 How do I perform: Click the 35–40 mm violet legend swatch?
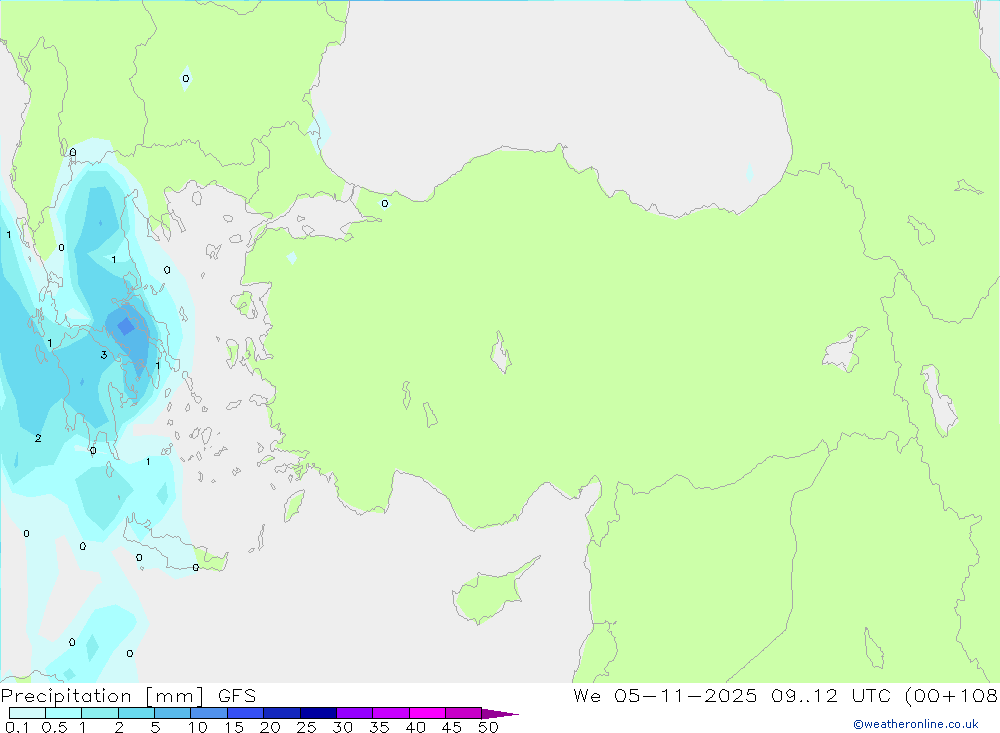click(391, 713)
